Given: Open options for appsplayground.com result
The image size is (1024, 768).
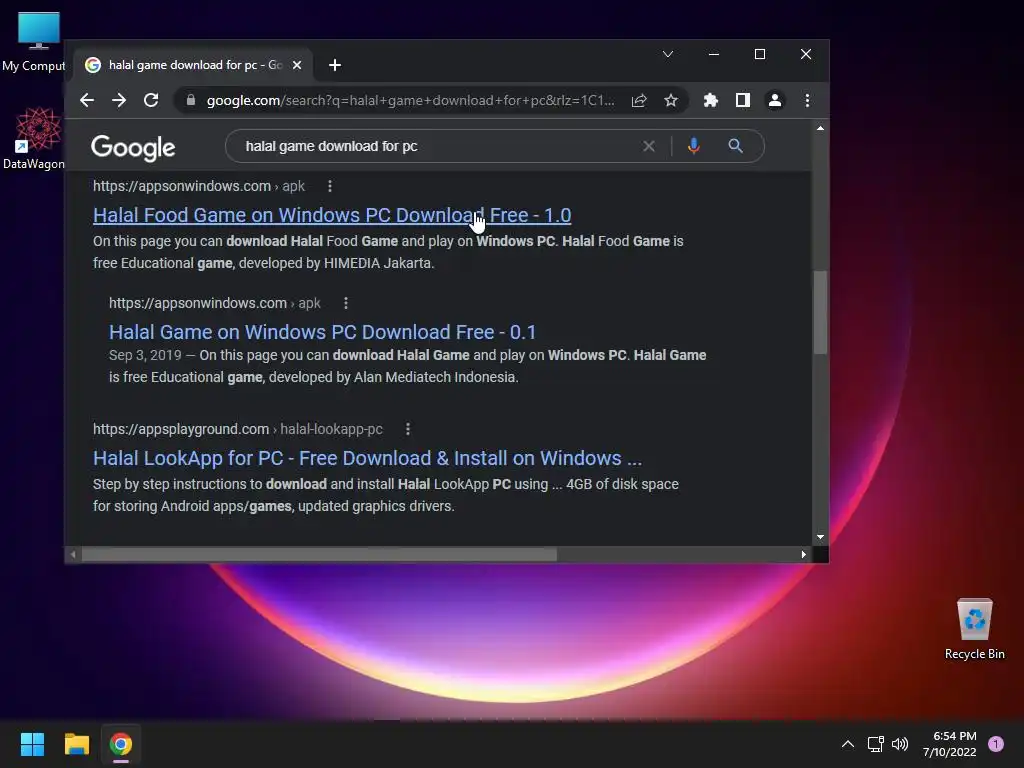Looking at the screenshot, I should pyautogui.click(x=408, y=429).
